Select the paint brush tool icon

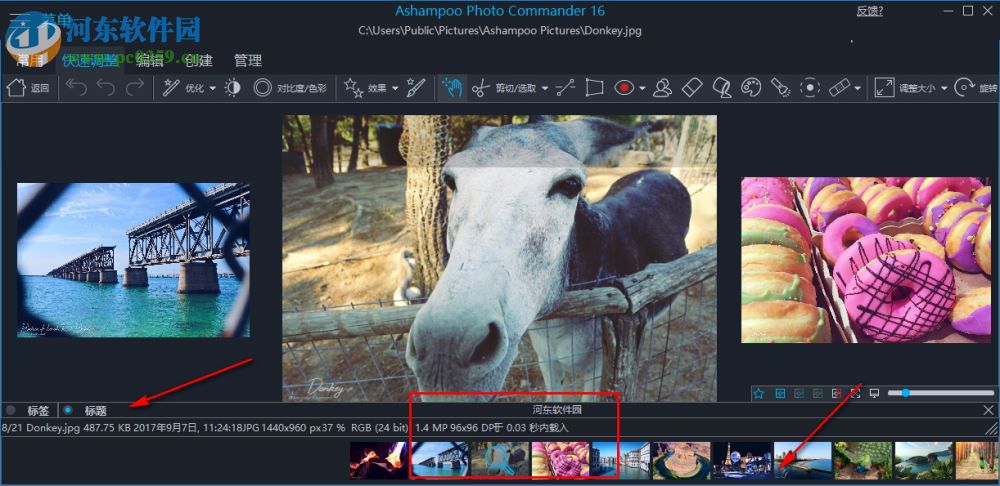(416, 88)
